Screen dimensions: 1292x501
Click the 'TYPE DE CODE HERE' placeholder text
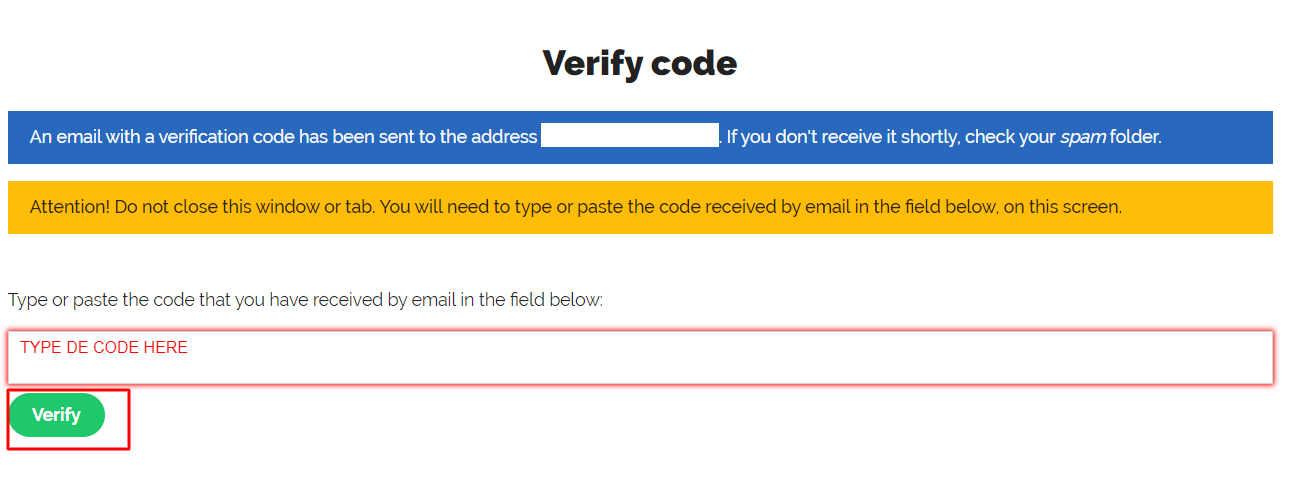click(x=104, y=348)
